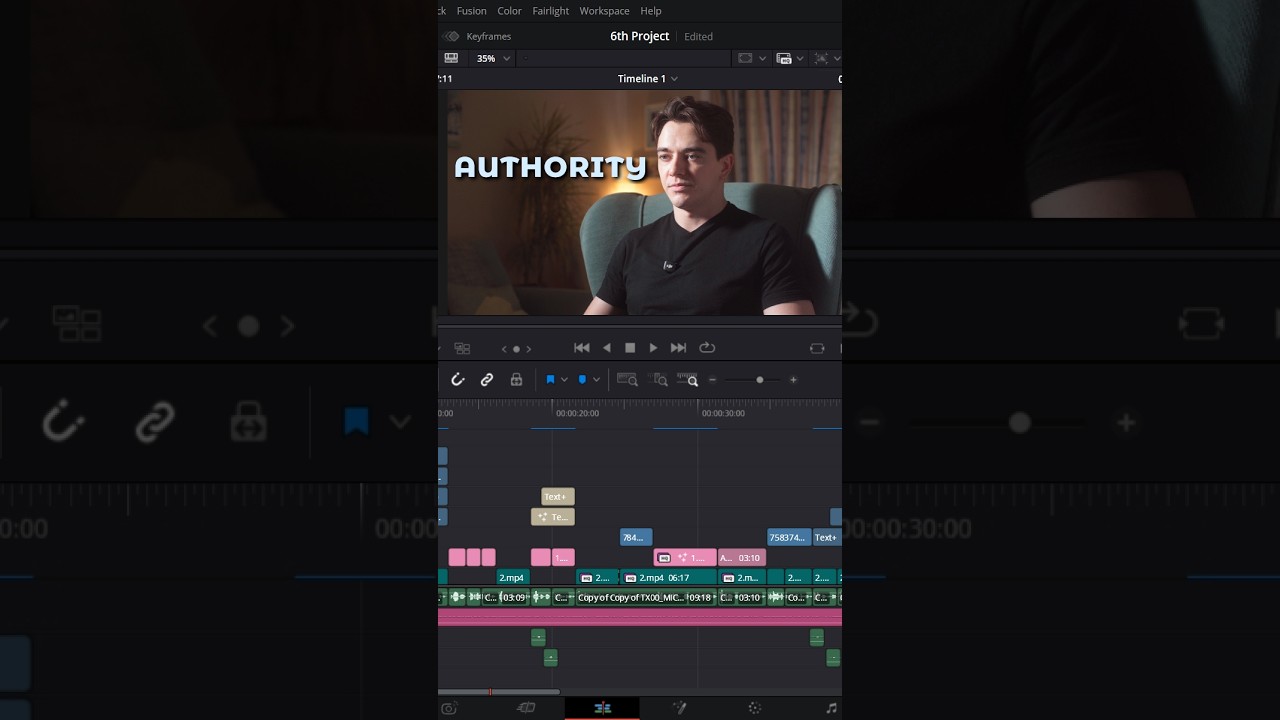1280x720 pixels.
Task: Expand the flag color dropdown arrow
Action: [x=564, y=380]
